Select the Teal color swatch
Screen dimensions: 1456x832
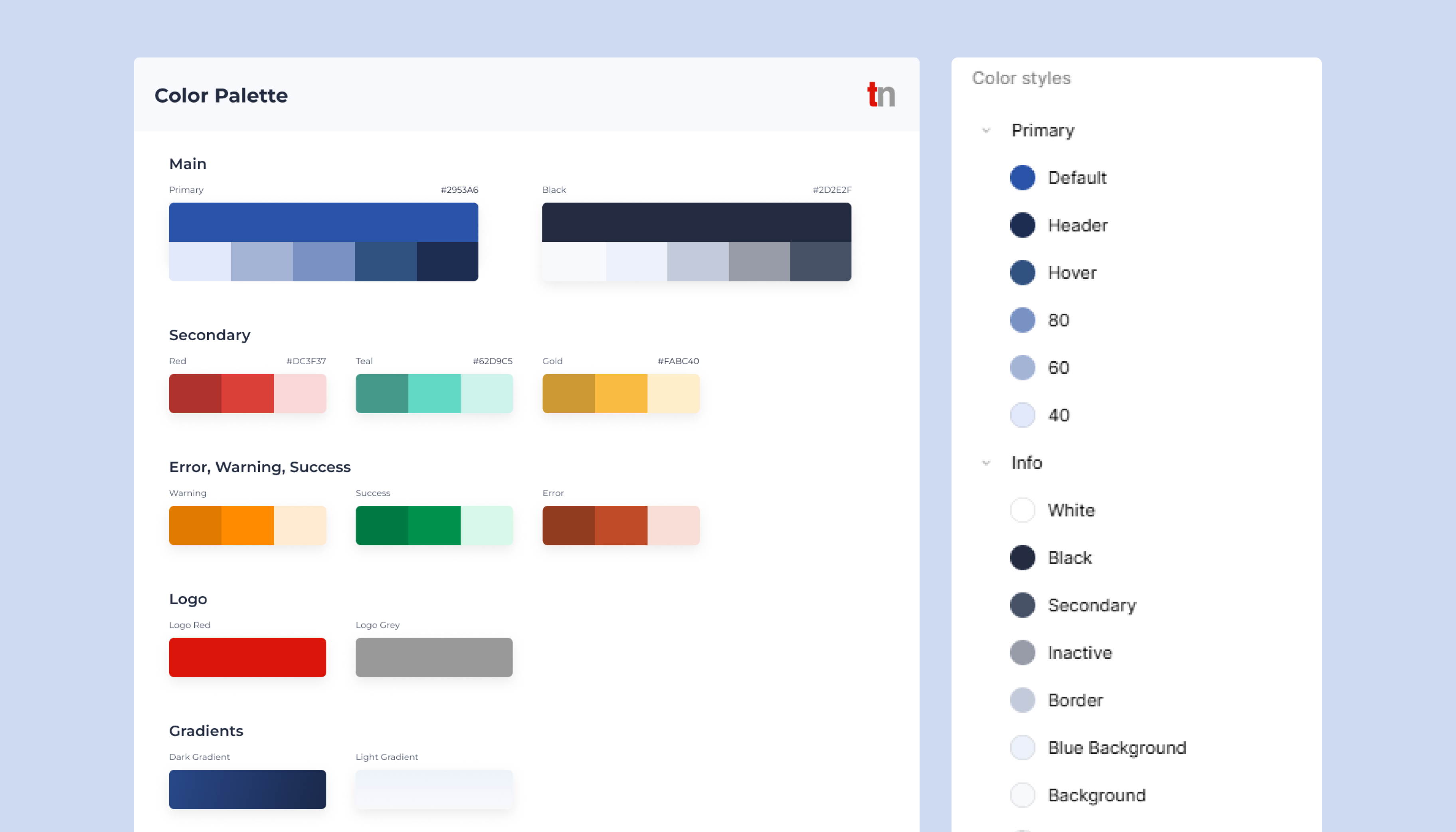pyautogui.click(x=433, y=392)
